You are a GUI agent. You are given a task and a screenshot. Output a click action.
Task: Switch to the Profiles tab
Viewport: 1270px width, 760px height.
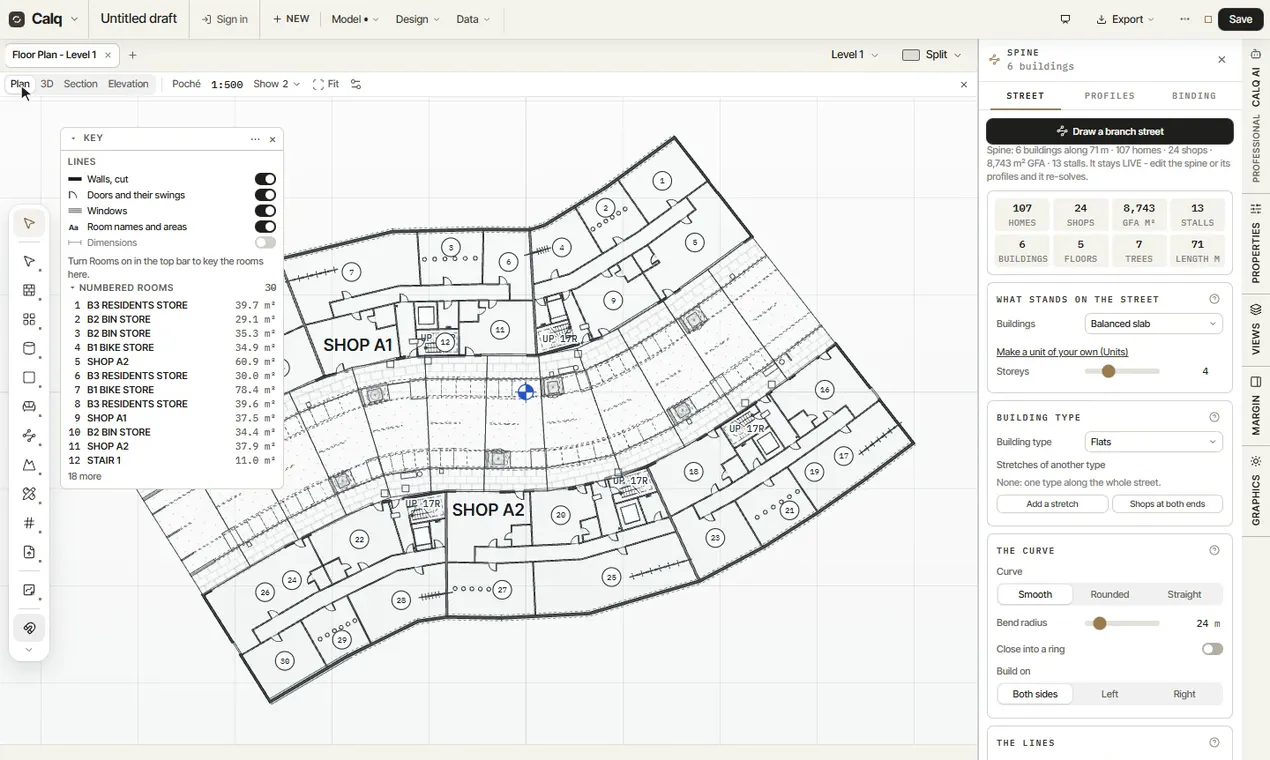1109,96
